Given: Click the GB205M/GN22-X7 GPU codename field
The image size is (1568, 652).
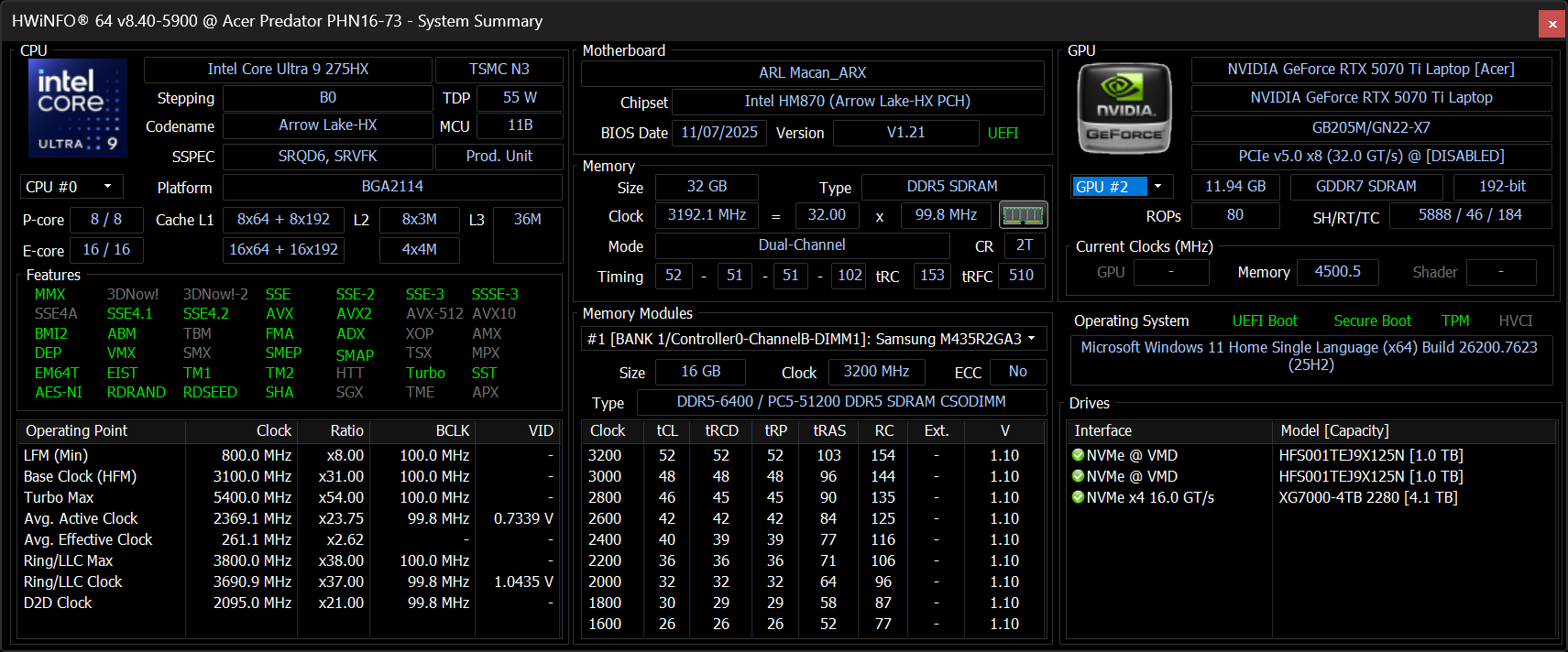Looking at the screenshot, I should 1371,128.
